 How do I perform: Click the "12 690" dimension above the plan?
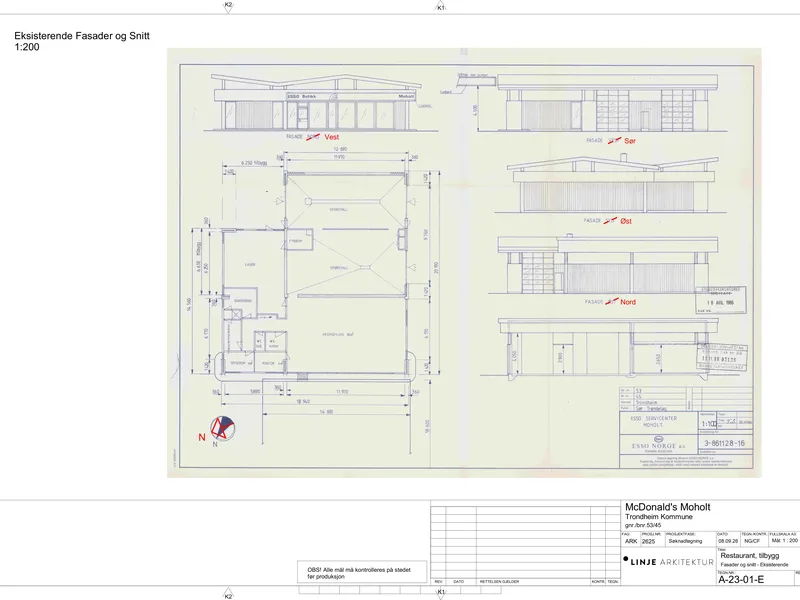(x=340, y=149)
